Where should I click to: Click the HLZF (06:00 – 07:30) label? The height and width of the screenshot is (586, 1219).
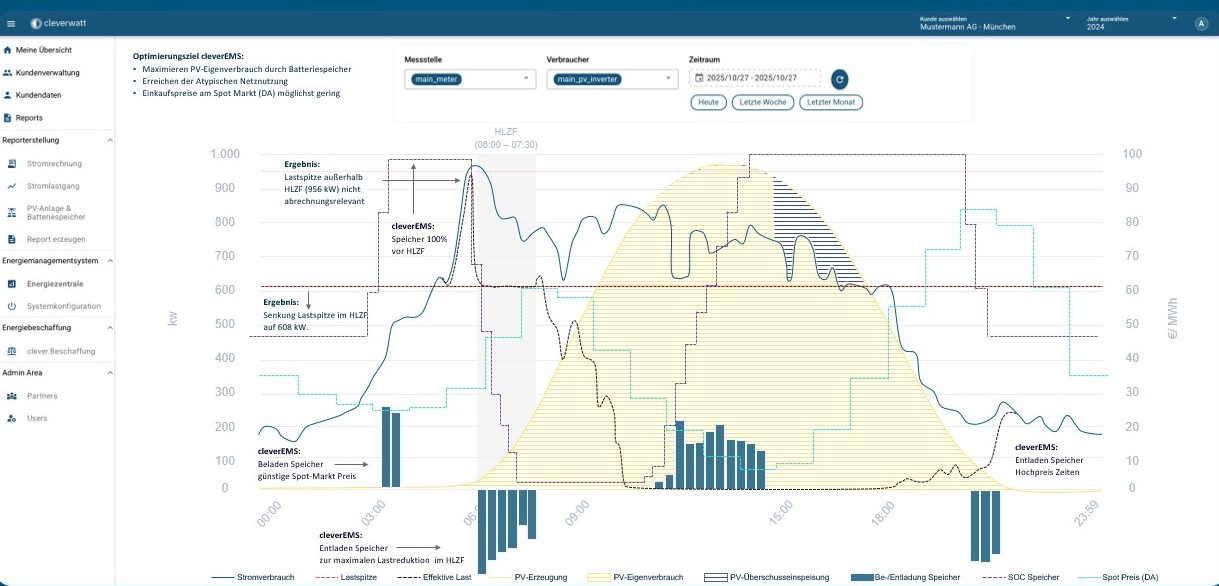pyautogui.click(x=506, y=138)
